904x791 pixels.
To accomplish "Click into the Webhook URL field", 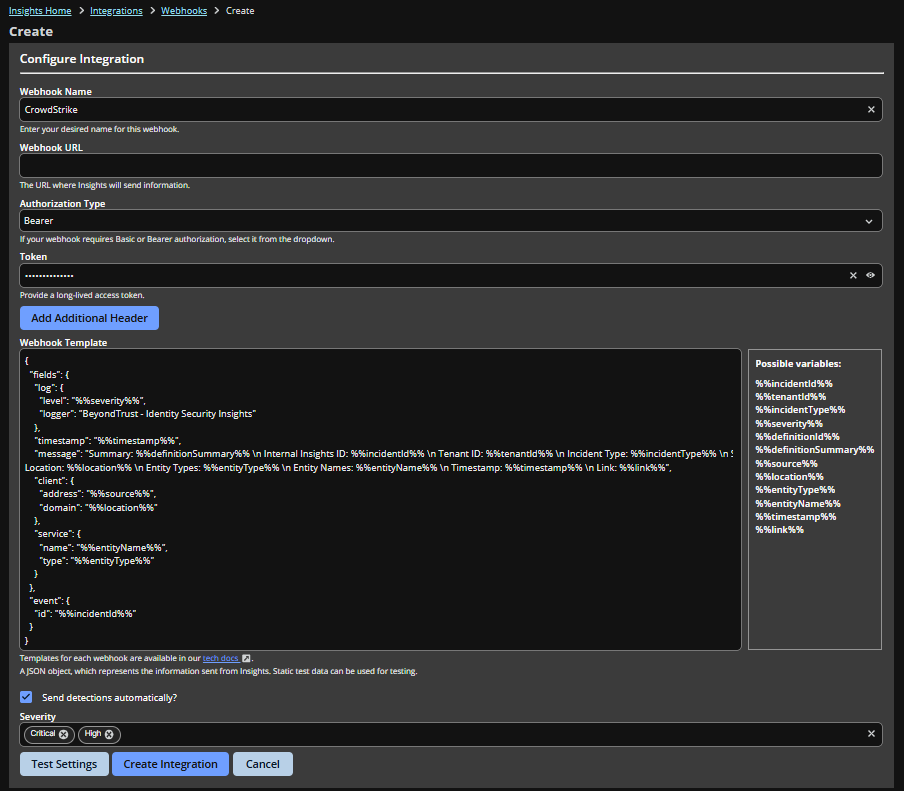I will point(451,165).
